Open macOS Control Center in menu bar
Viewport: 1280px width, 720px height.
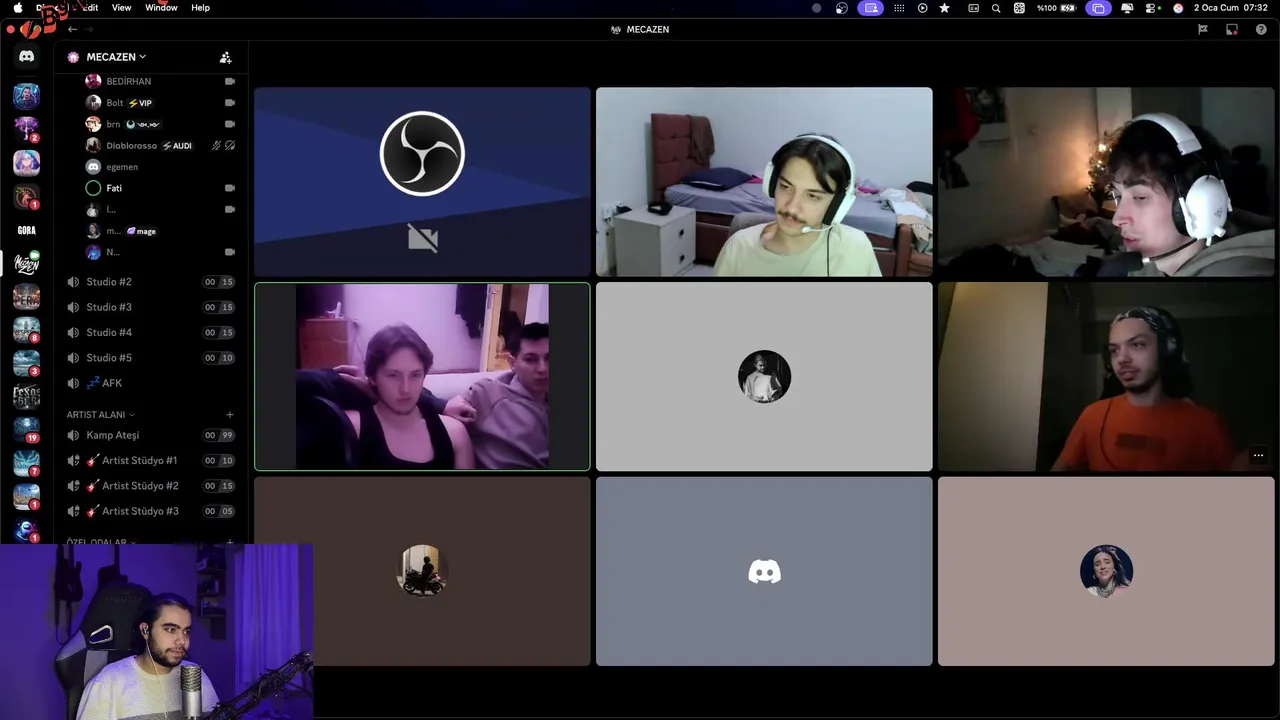1152,8
